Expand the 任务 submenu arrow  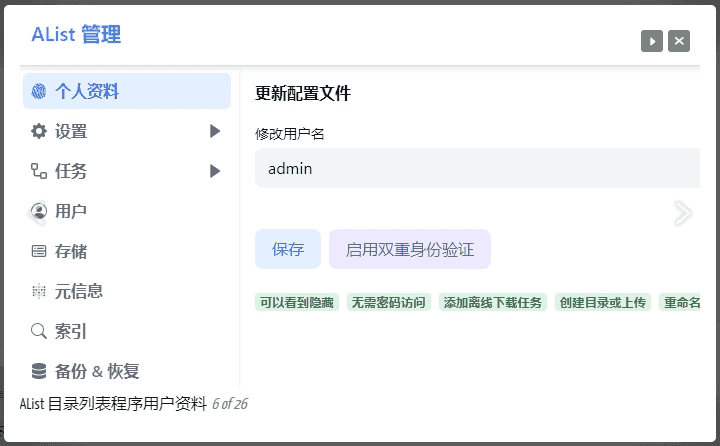[215, 171]
